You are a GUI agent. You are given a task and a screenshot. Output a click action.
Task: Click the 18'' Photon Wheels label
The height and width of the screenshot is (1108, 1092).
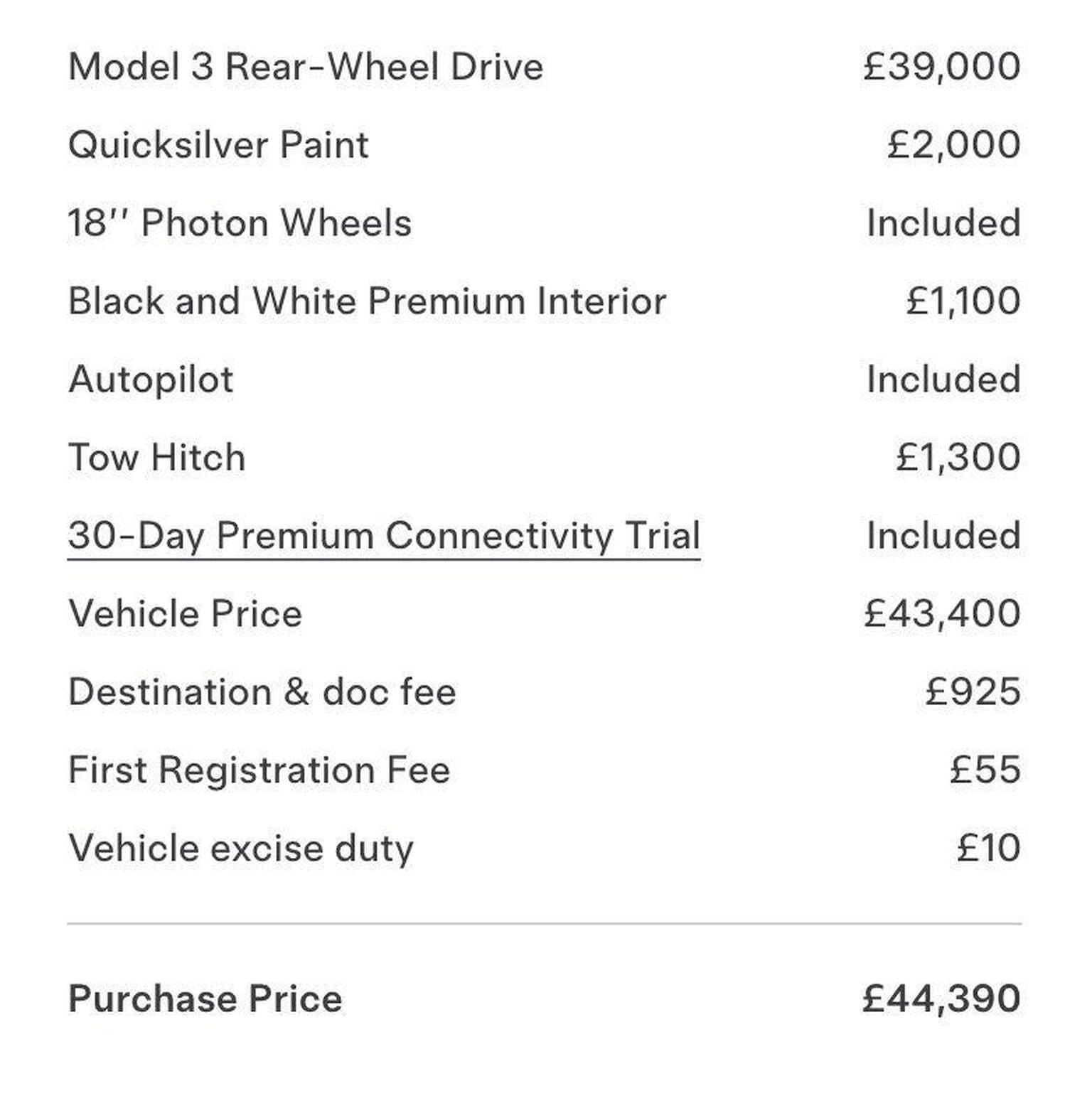240,223
